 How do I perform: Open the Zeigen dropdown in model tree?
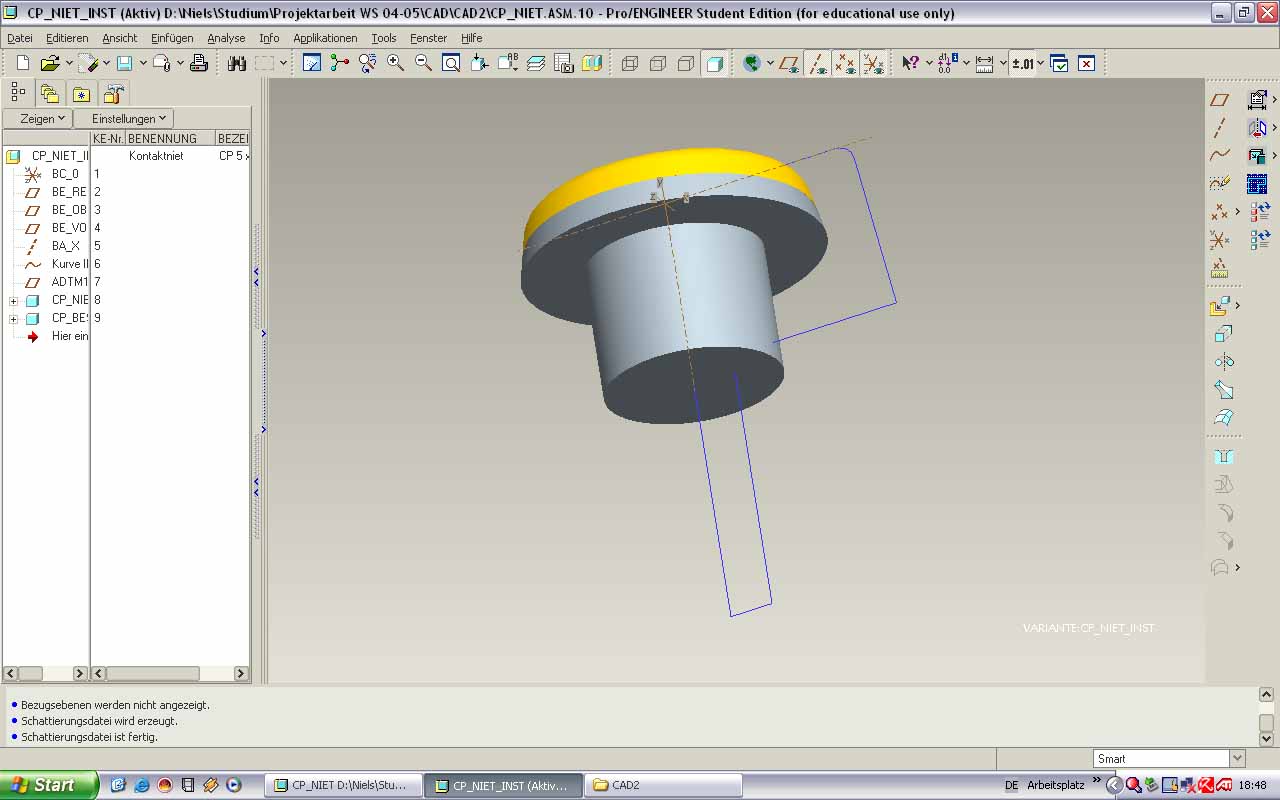click(x=42, y=119)
